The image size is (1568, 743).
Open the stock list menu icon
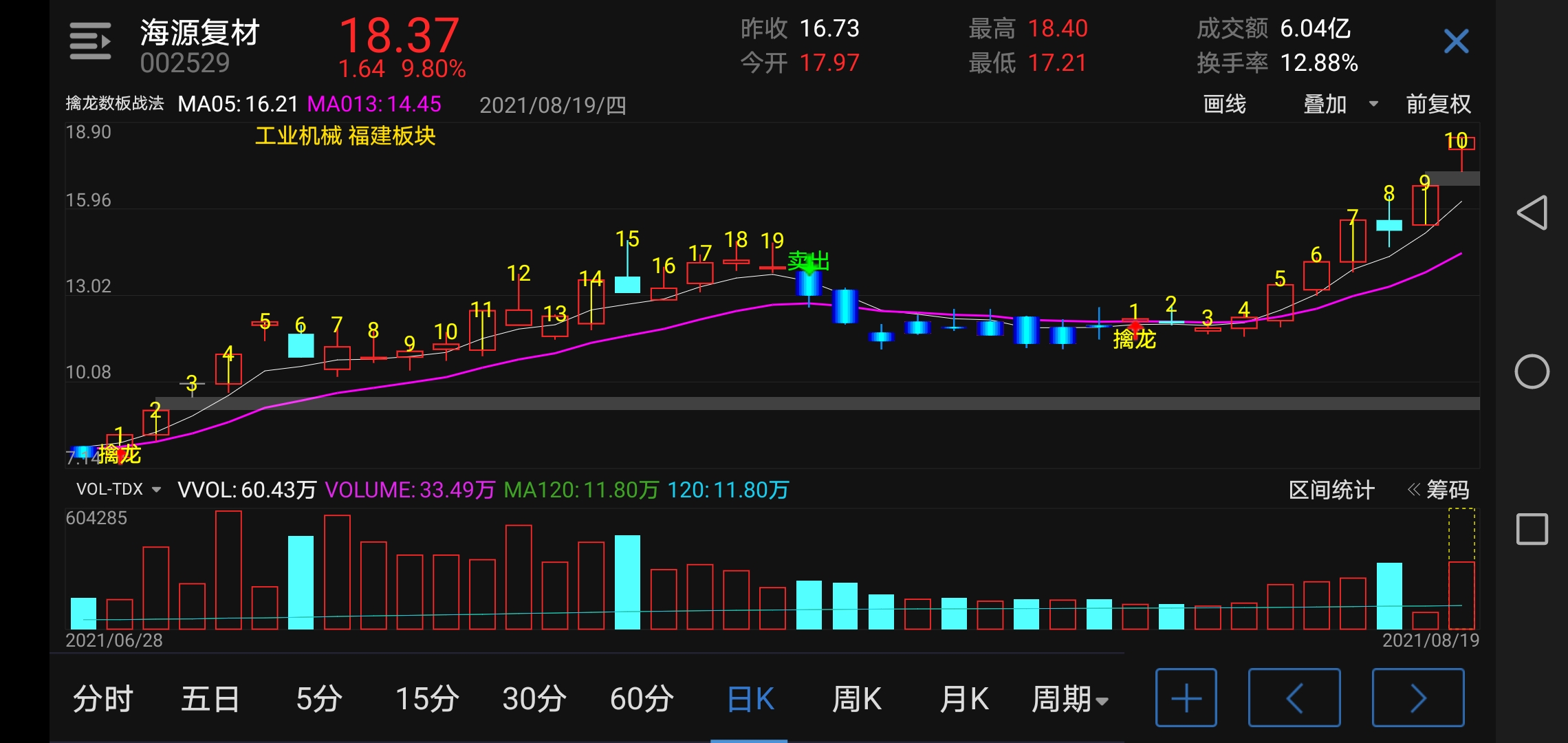click(x=90, y=41)
